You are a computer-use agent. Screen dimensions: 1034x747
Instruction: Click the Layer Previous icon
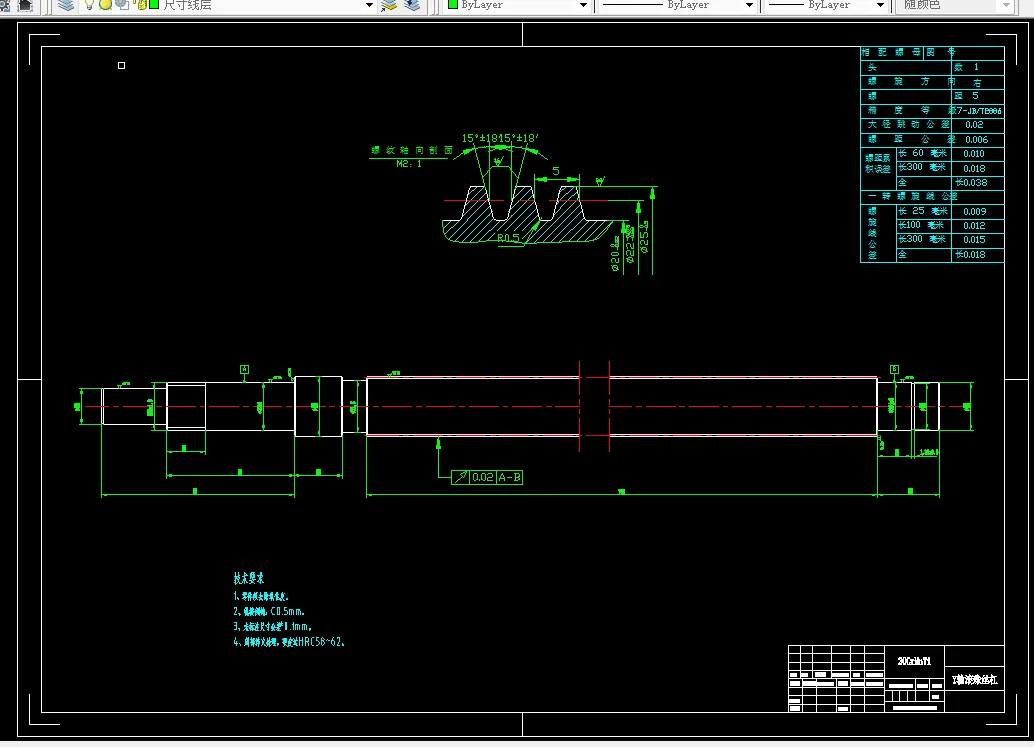(x=412, y=5)
